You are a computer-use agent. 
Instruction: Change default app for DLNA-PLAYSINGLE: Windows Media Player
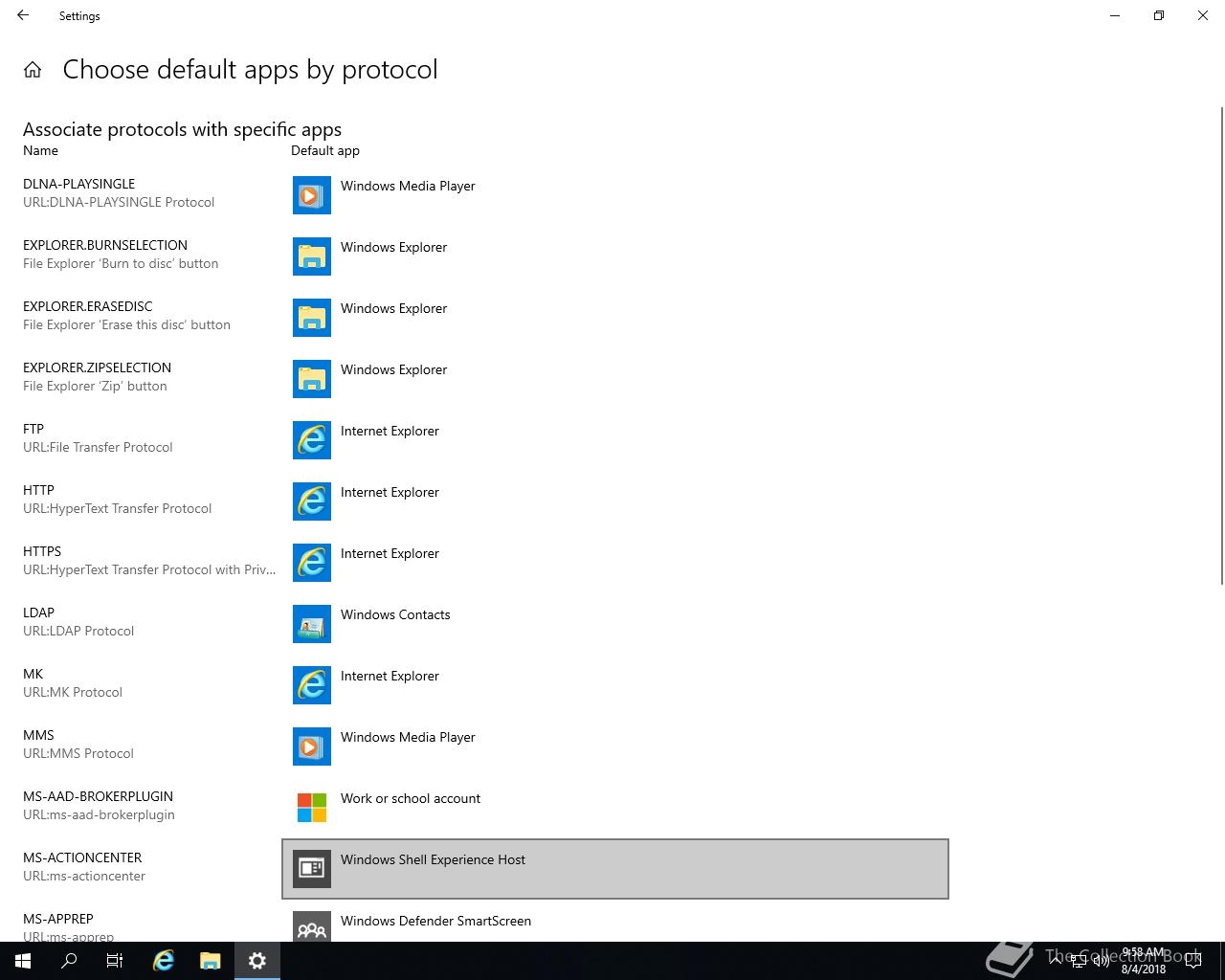(408, 186)
